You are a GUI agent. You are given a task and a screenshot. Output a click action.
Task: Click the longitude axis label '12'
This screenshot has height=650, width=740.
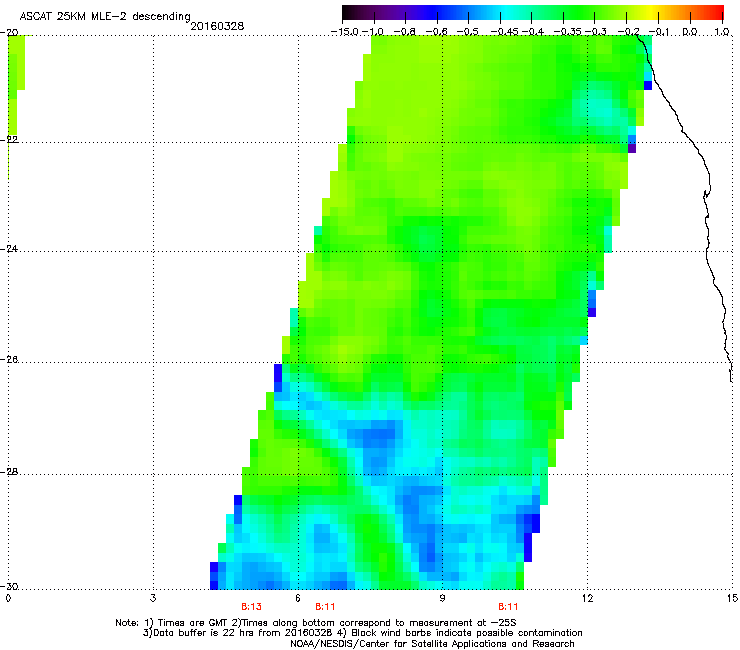pos(587,599)
